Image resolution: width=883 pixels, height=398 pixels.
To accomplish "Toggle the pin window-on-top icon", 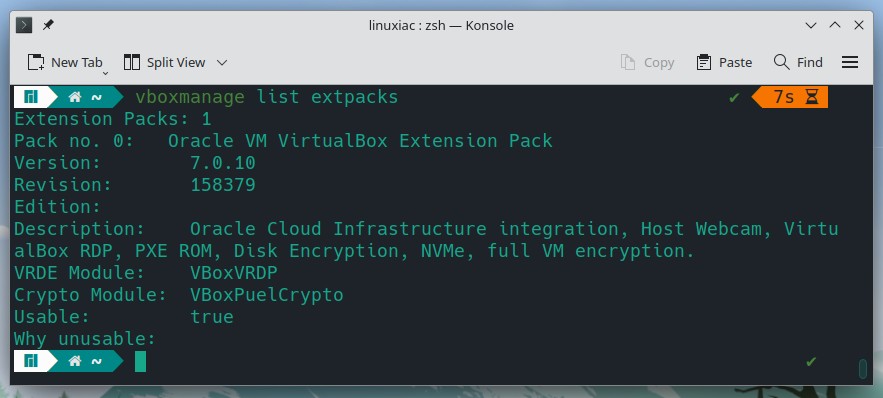I will point(48,25).
